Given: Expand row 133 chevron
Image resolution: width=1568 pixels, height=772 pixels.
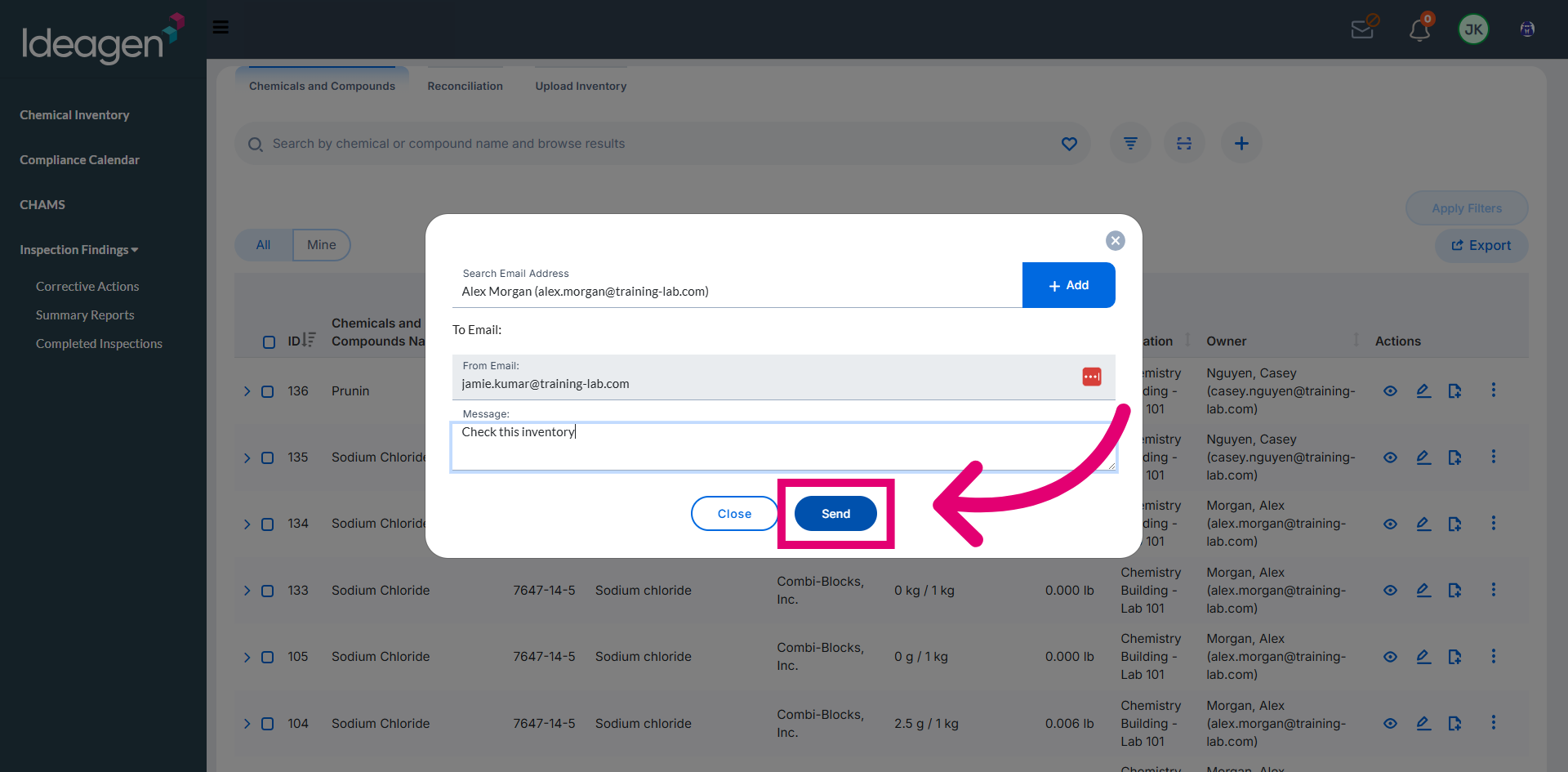Looking at the screenshot, I should coord(247,591).
